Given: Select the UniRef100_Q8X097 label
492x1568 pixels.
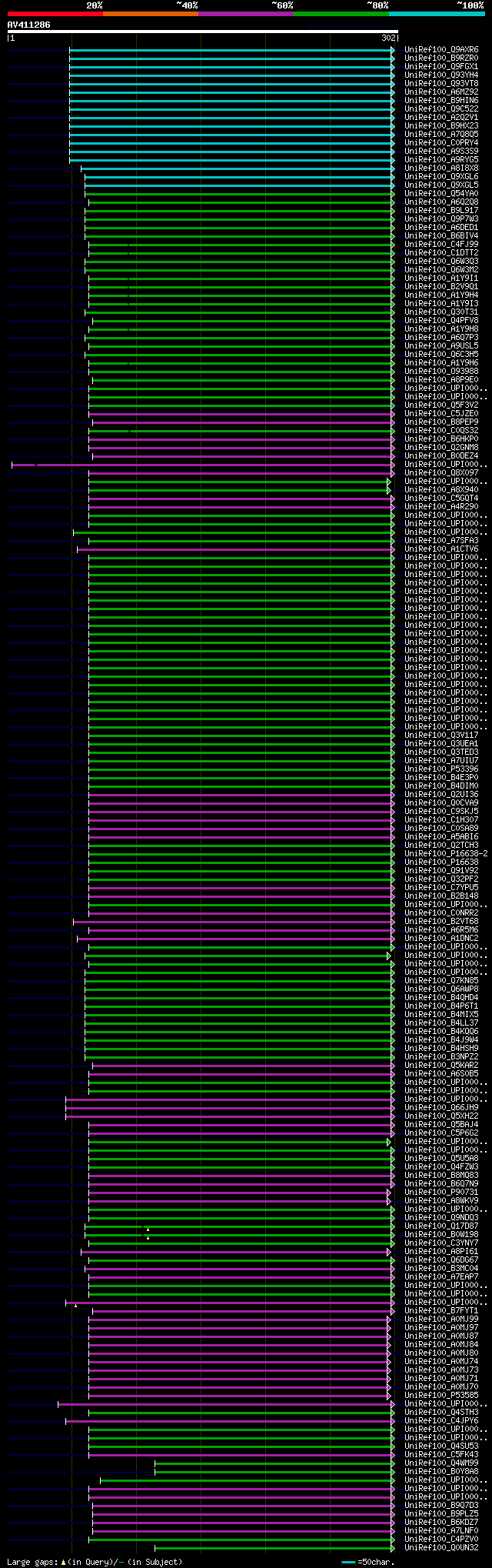Looking at the screenshot, I should point(441,472).
